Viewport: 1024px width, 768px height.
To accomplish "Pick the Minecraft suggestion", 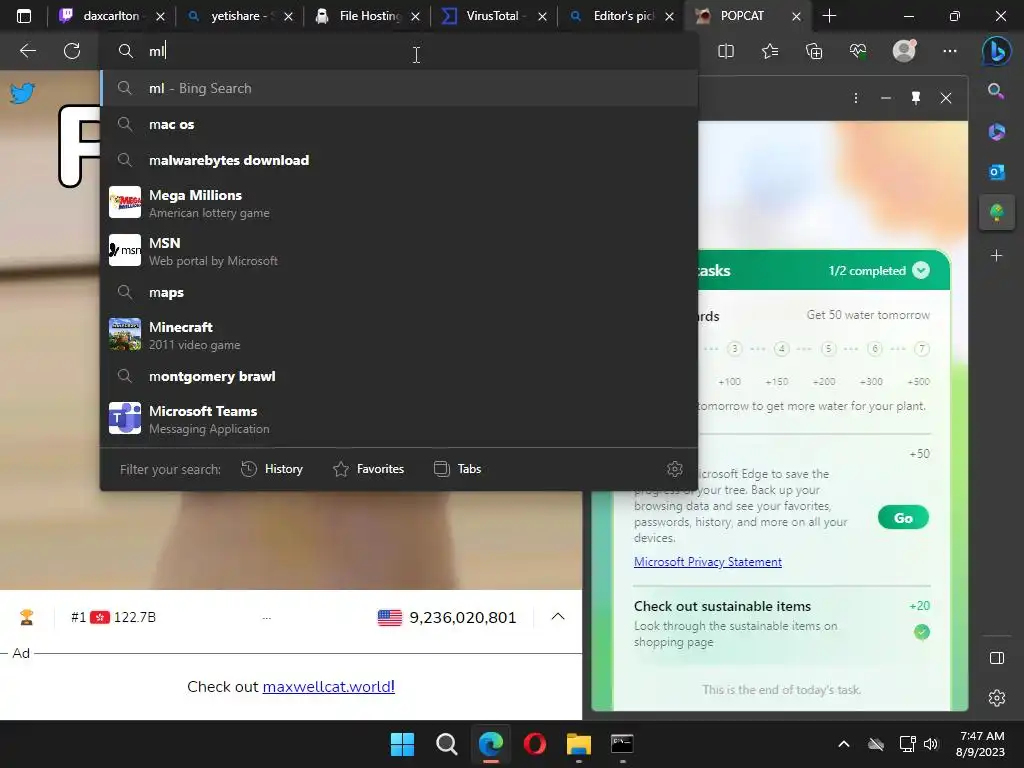I will pos(399,334).
